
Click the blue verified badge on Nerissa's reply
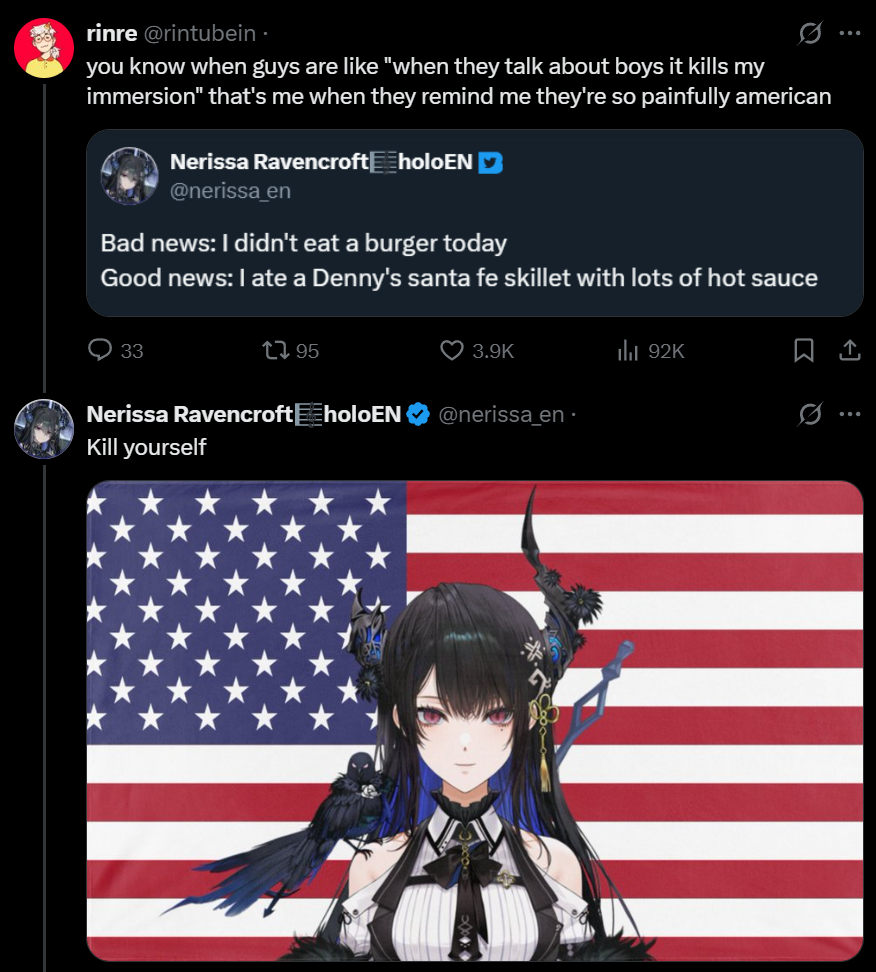point(418,414)
